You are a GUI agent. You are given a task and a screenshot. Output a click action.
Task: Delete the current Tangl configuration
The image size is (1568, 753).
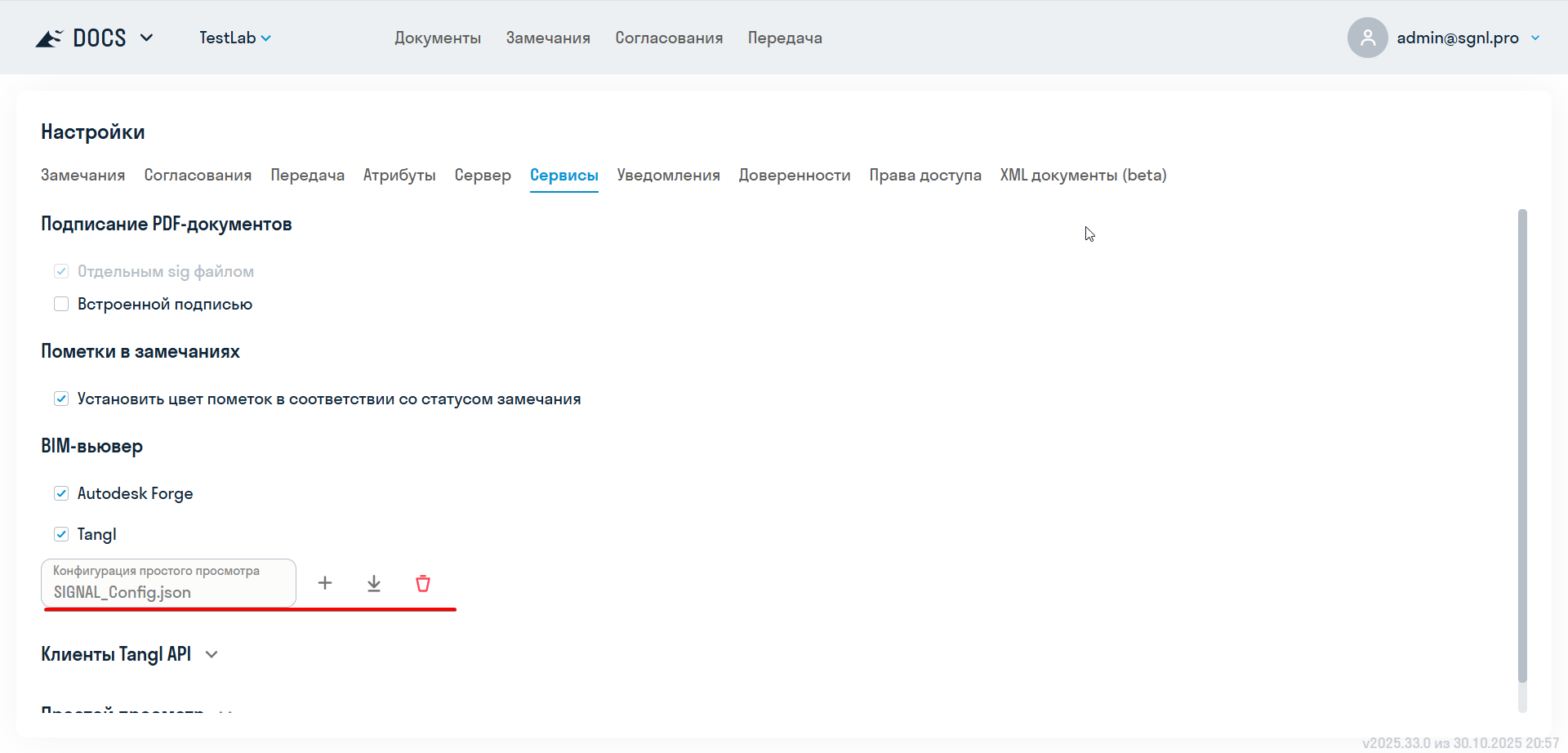click(x=423, y=583)
